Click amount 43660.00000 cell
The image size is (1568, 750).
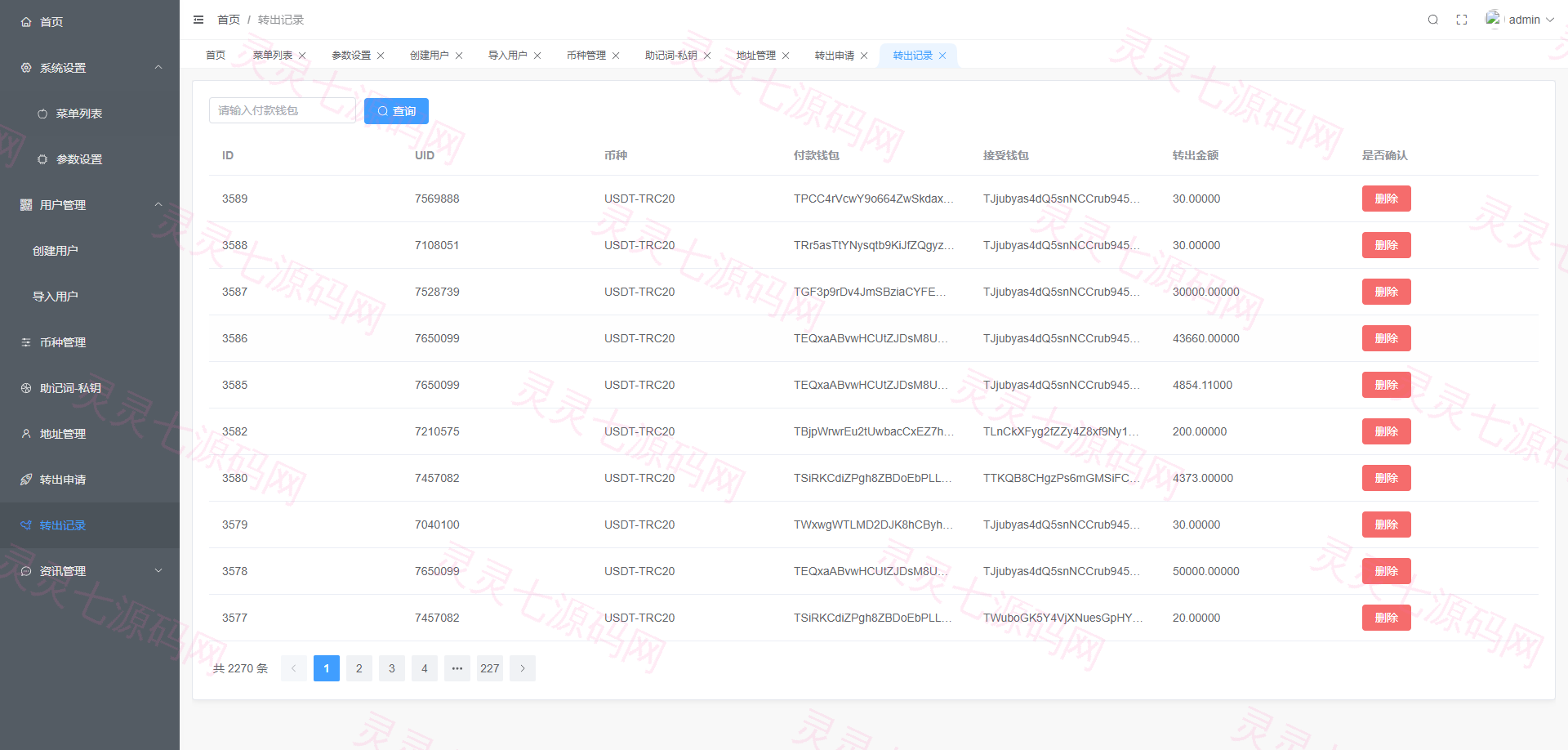[x=1206, y=338]
